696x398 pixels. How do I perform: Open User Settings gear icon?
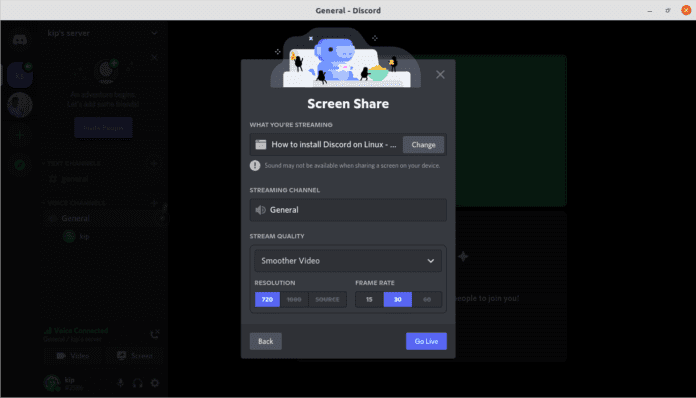click(x=154, y=383)
